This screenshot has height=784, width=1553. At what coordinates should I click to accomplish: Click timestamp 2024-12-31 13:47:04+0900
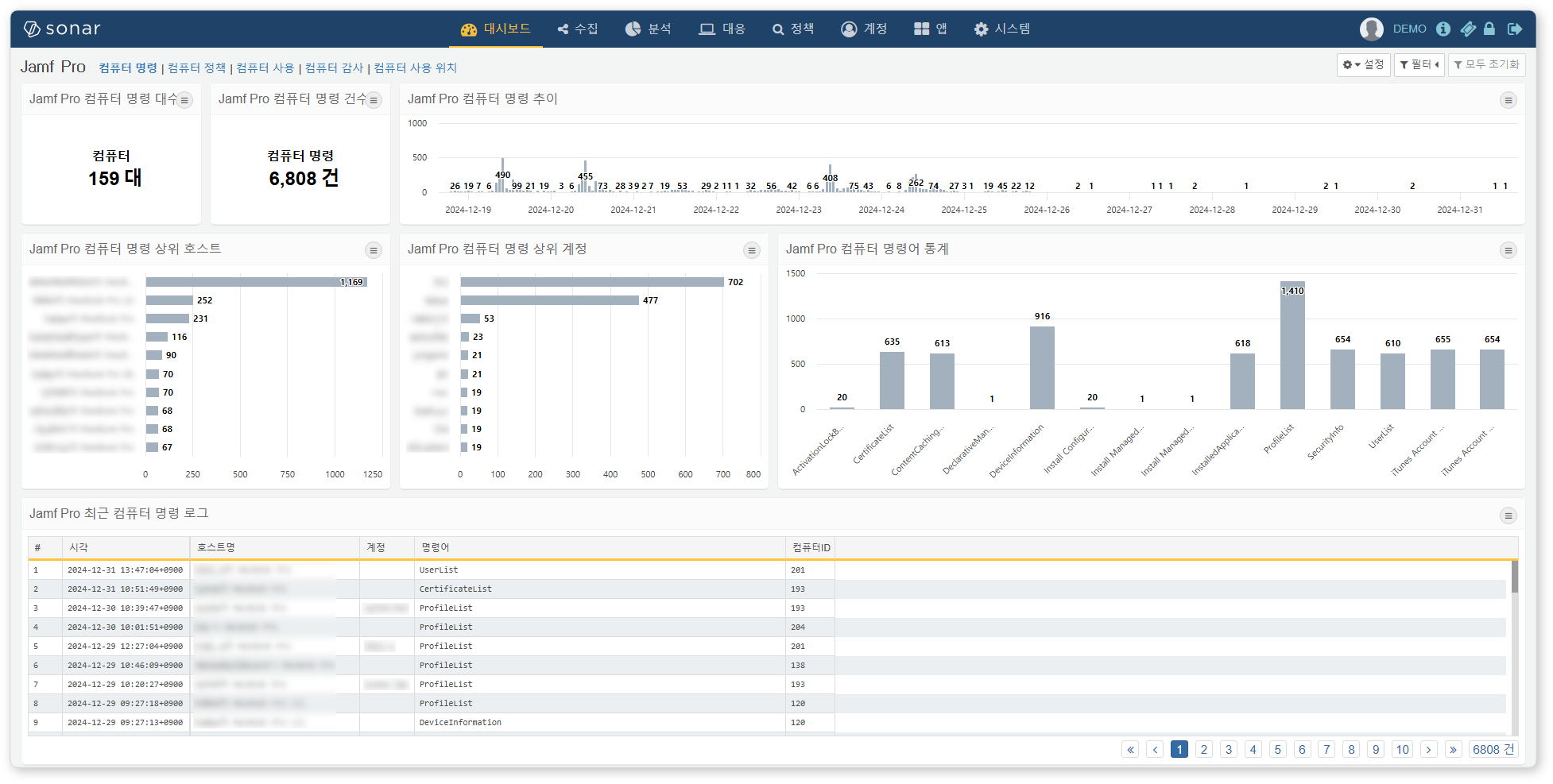(125, 570)
